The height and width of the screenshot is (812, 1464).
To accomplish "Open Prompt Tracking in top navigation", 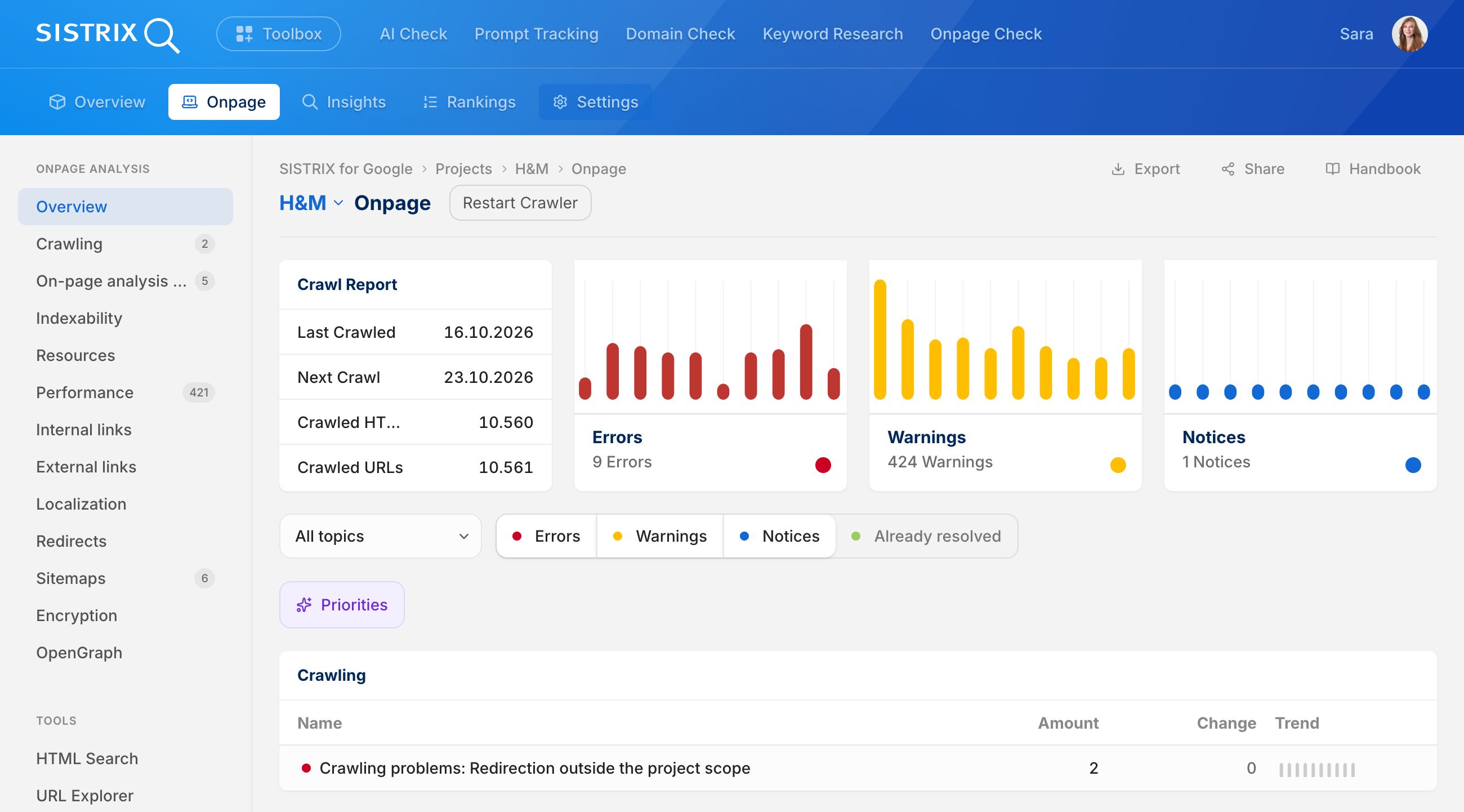I will (537, 34).
